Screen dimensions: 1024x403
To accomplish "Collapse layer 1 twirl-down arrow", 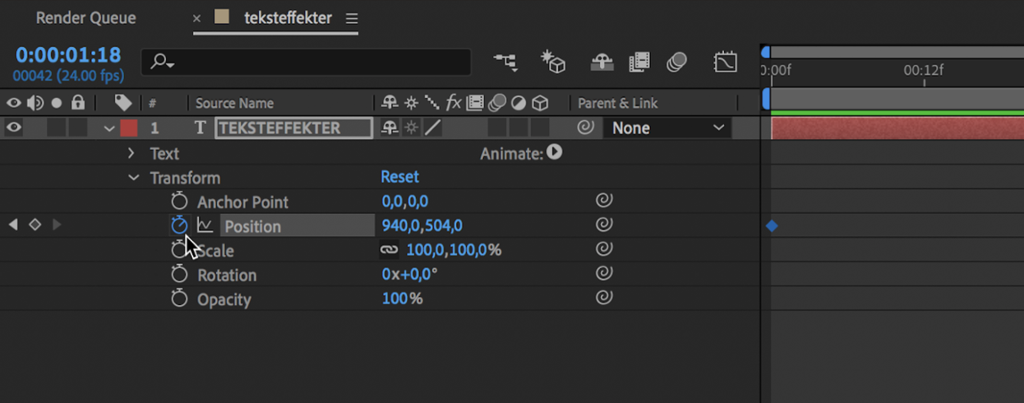I will [109, 128].
